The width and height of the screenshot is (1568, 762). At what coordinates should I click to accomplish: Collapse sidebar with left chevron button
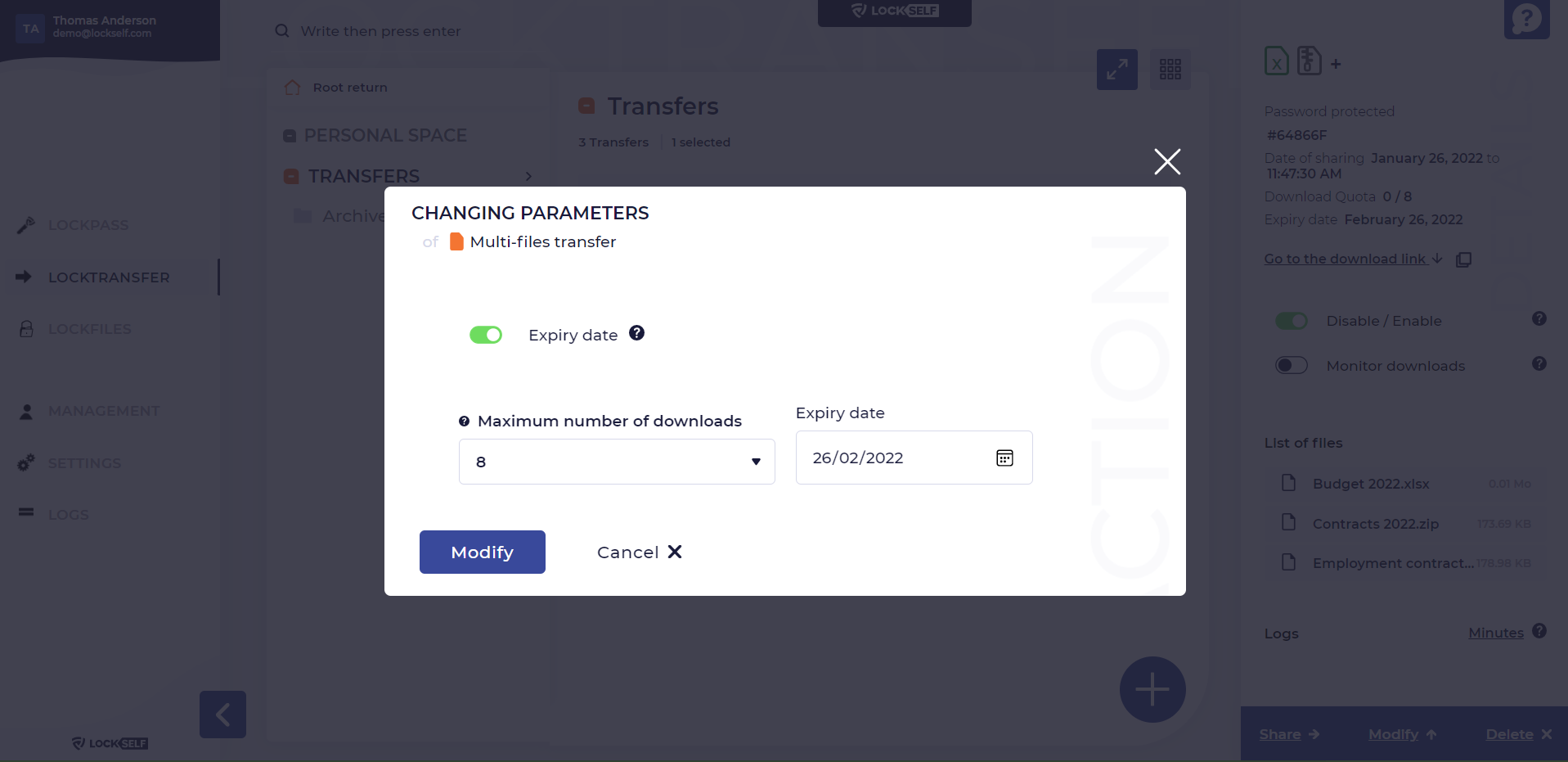coord(222,715)
